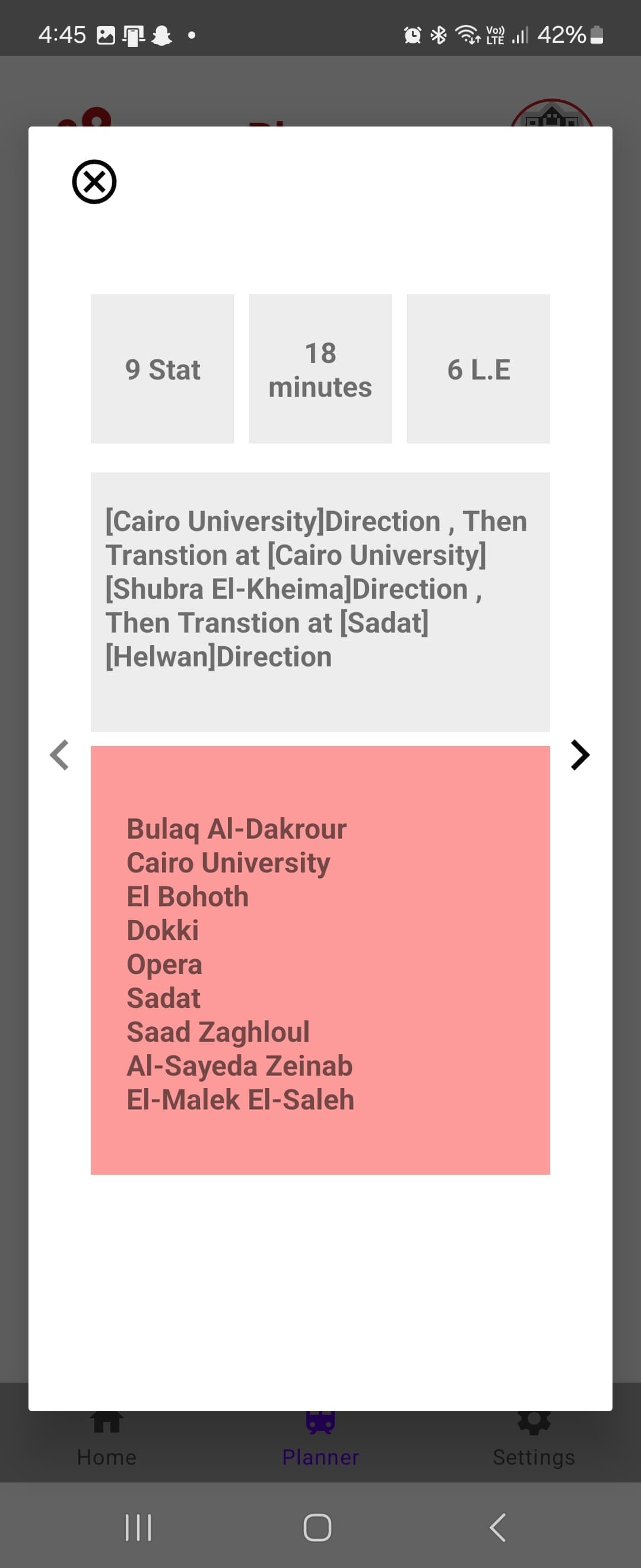Go to the previous route with the left chevron

coord(59,755)
